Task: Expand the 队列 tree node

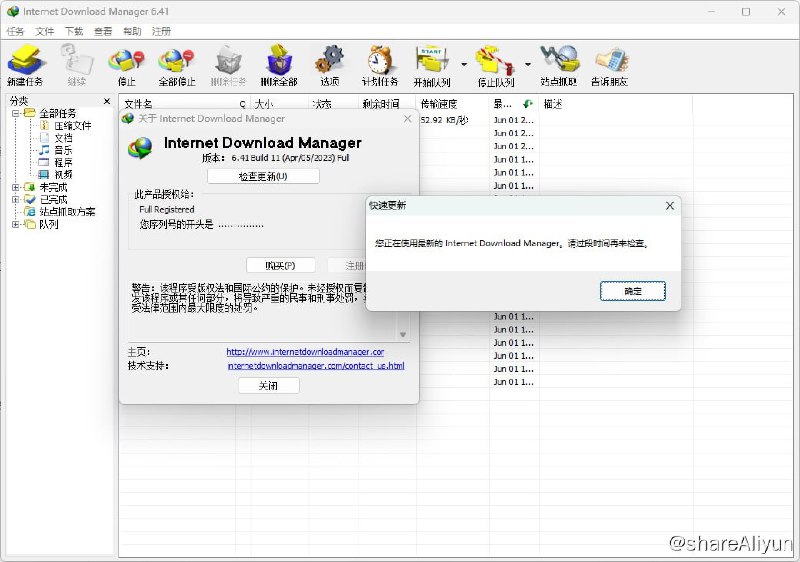Action: click(x=15, y=224)
